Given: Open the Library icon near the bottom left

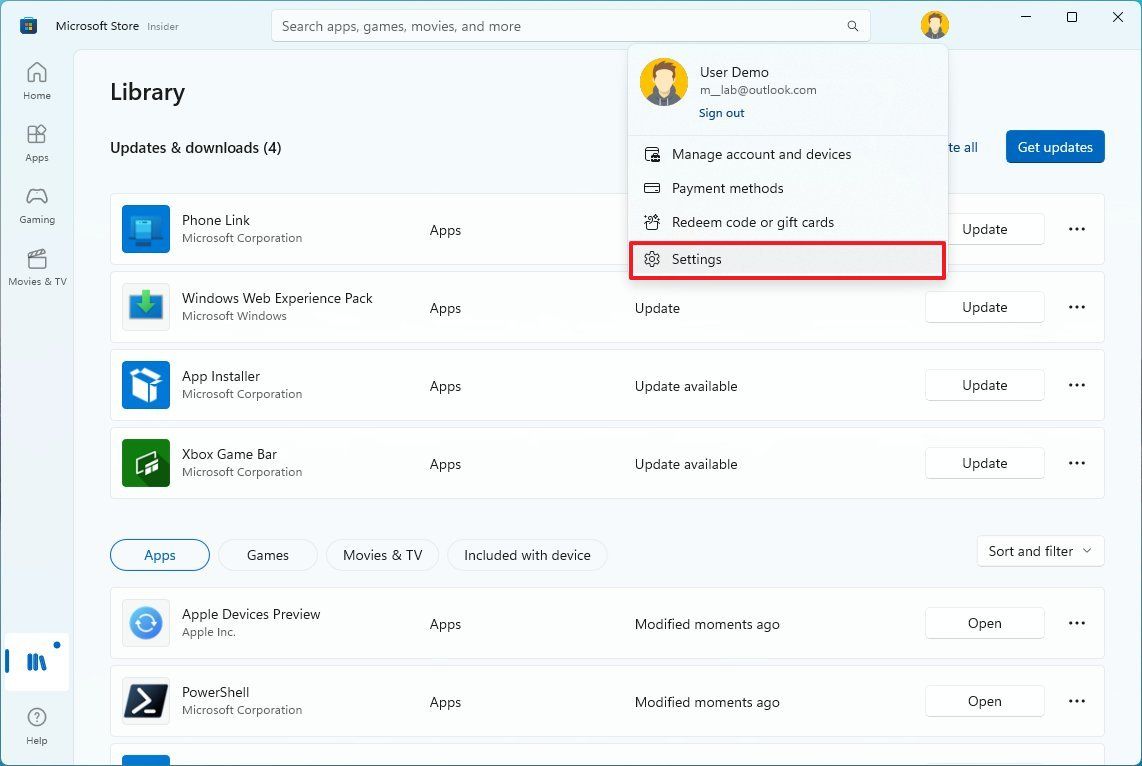Looking at the screenshot, I should coord(36,661).
